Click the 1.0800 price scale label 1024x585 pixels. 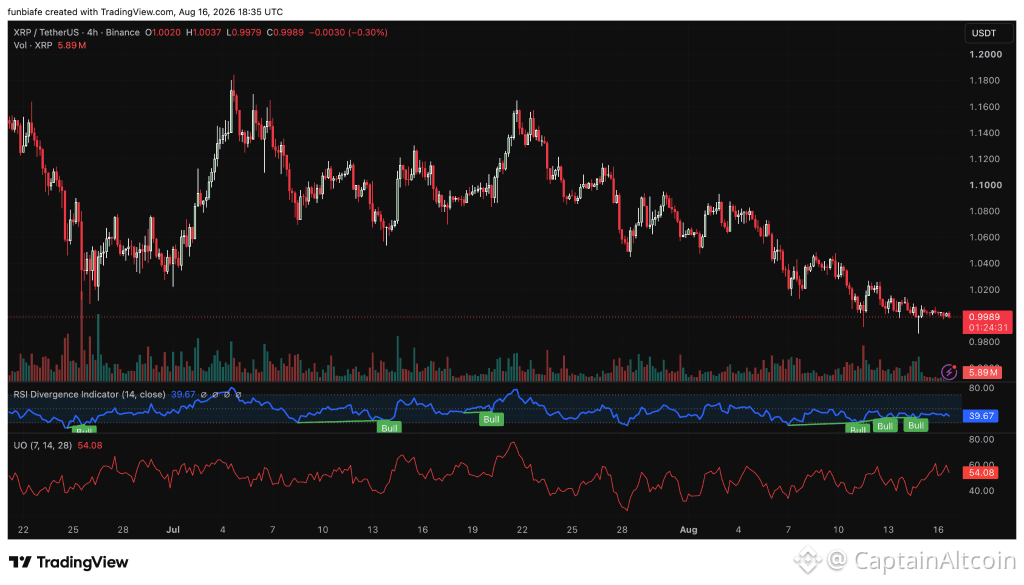(x=985, y=211)
